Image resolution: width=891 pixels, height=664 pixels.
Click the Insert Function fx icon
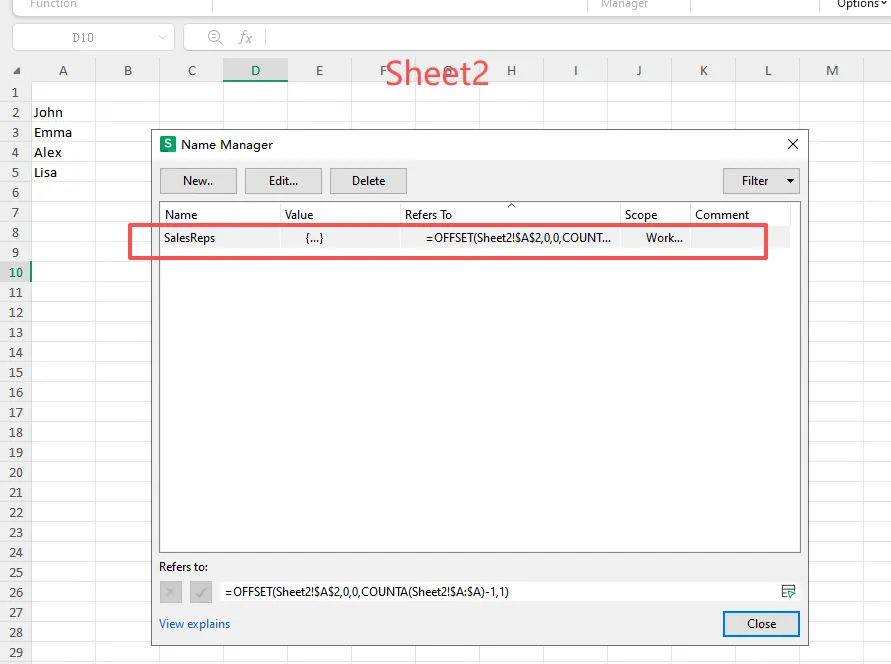point(245,37)
